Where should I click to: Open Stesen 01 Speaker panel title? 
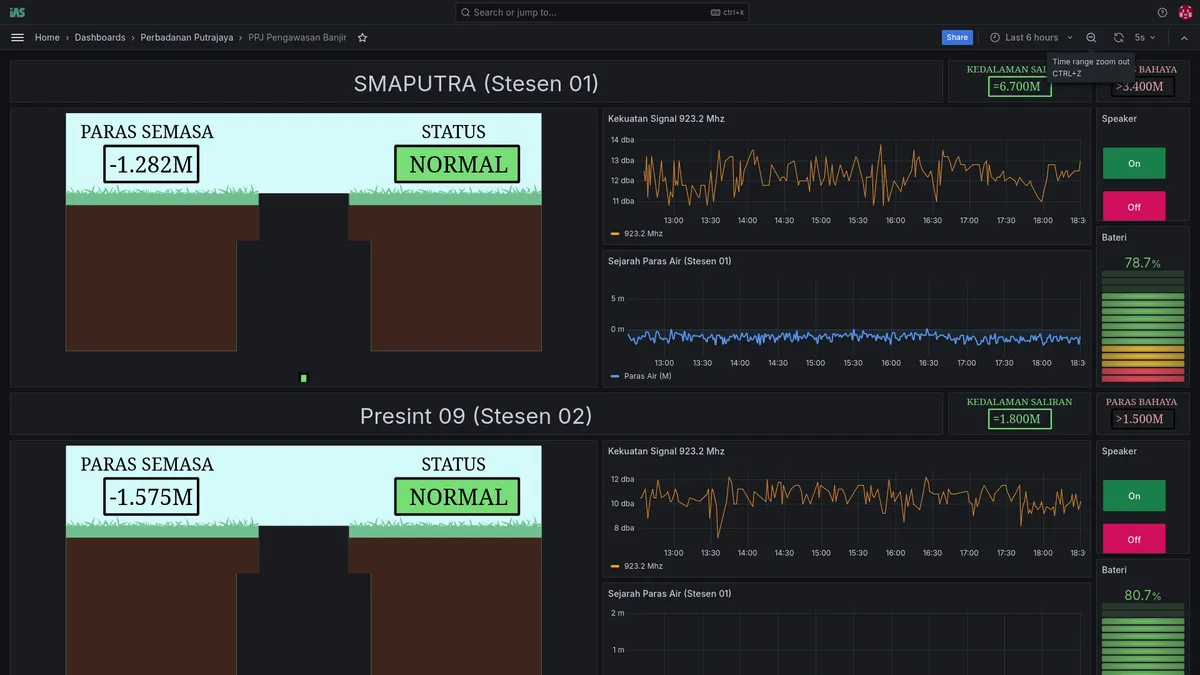tap(1119, 118)
